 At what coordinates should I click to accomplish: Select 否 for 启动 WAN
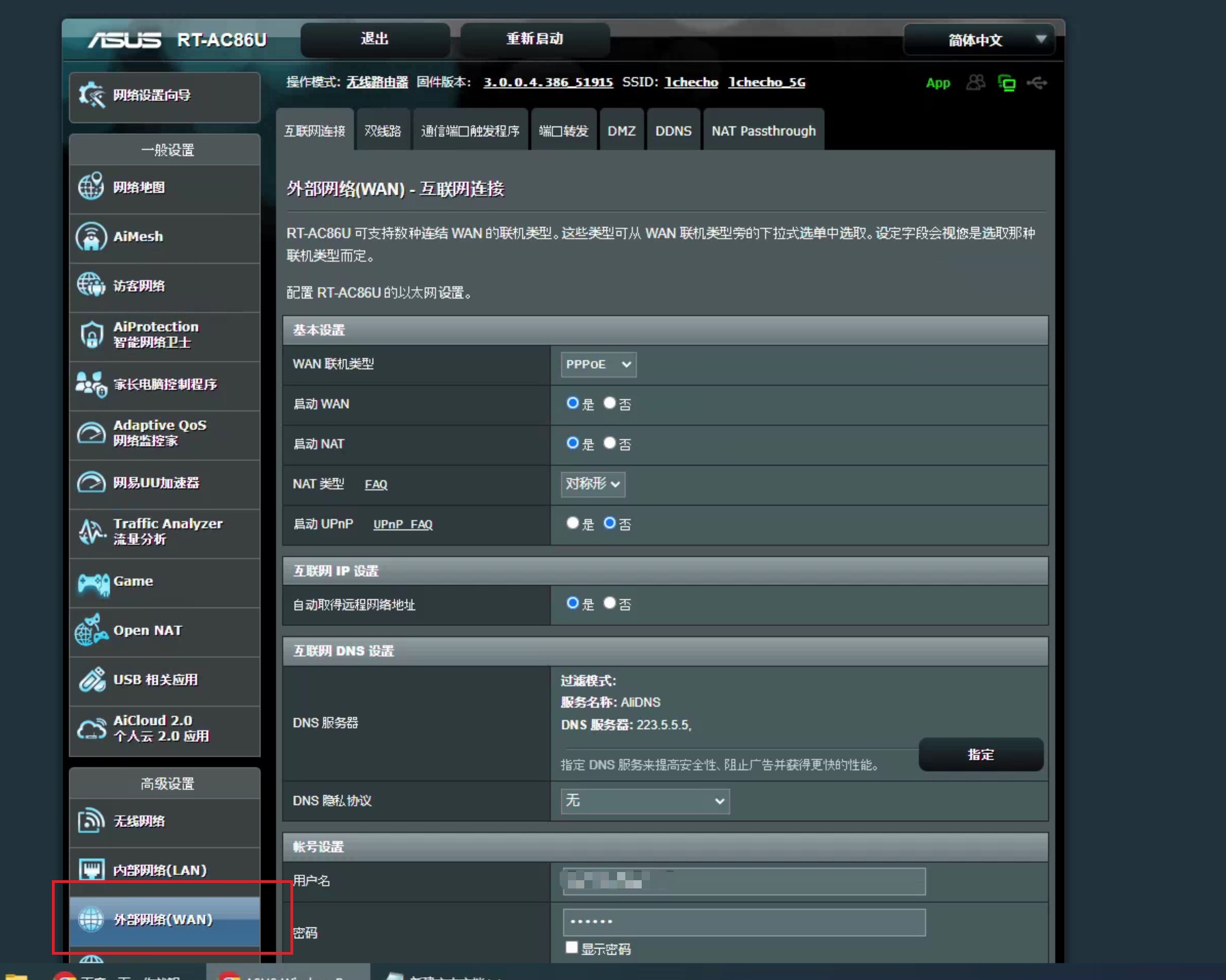(610, 403)
